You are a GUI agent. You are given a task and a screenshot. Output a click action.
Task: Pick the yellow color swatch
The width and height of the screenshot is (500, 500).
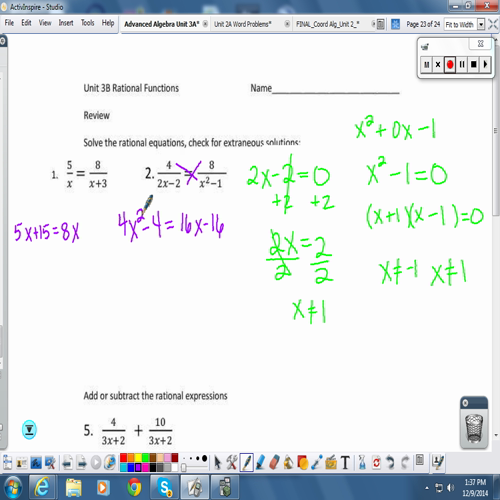point(138,458)
